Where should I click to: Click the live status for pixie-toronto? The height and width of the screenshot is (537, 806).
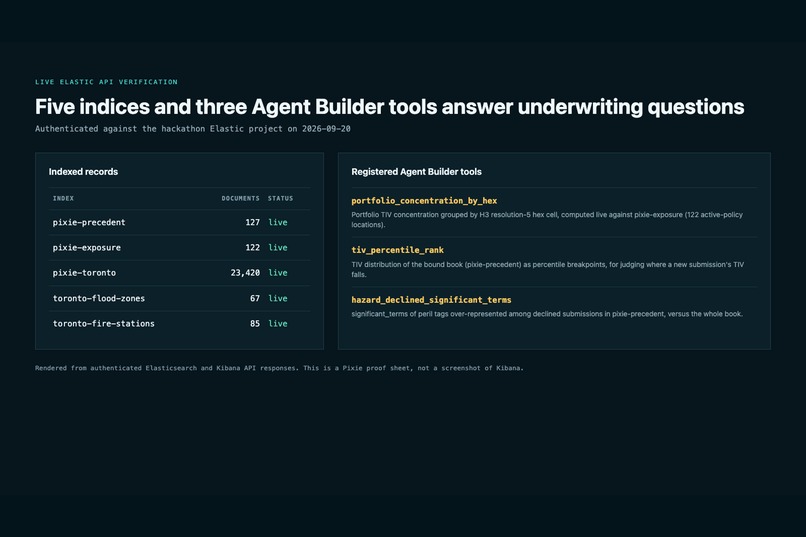coord(278,273)
